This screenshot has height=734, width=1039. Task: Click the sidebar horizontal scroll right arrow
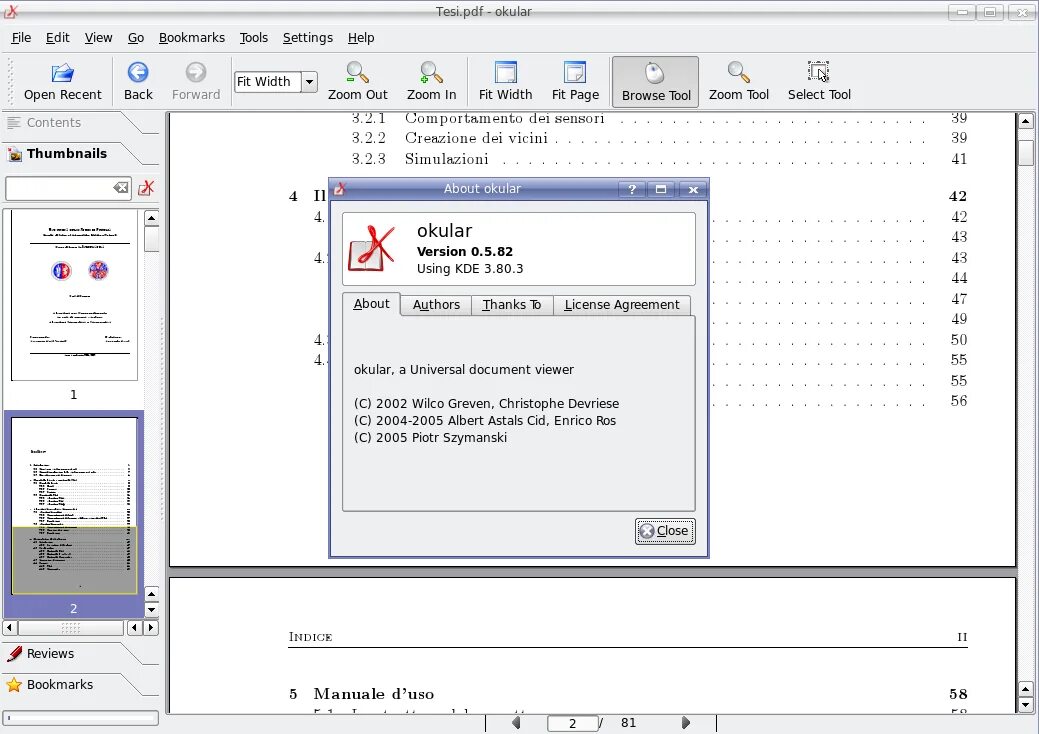151,627
